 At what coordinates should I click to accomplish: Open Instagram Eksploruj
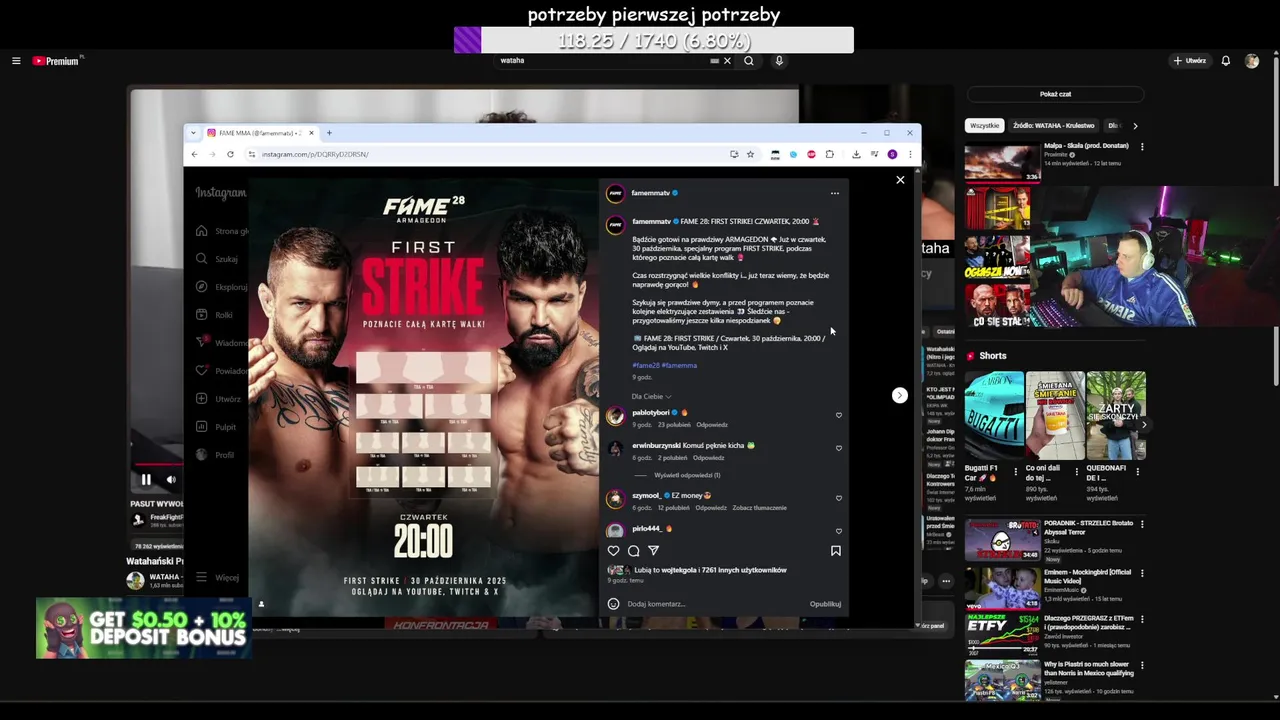click(x=221, y=287)
